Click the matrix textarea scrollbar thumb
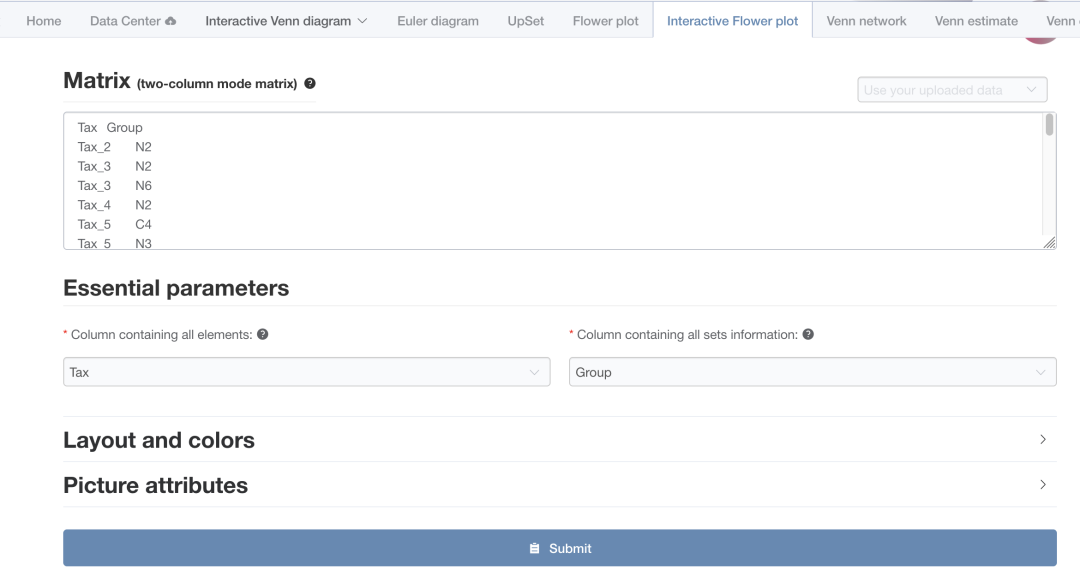Viewport: 1080px width, 570px height. (x=1049, y=125)
